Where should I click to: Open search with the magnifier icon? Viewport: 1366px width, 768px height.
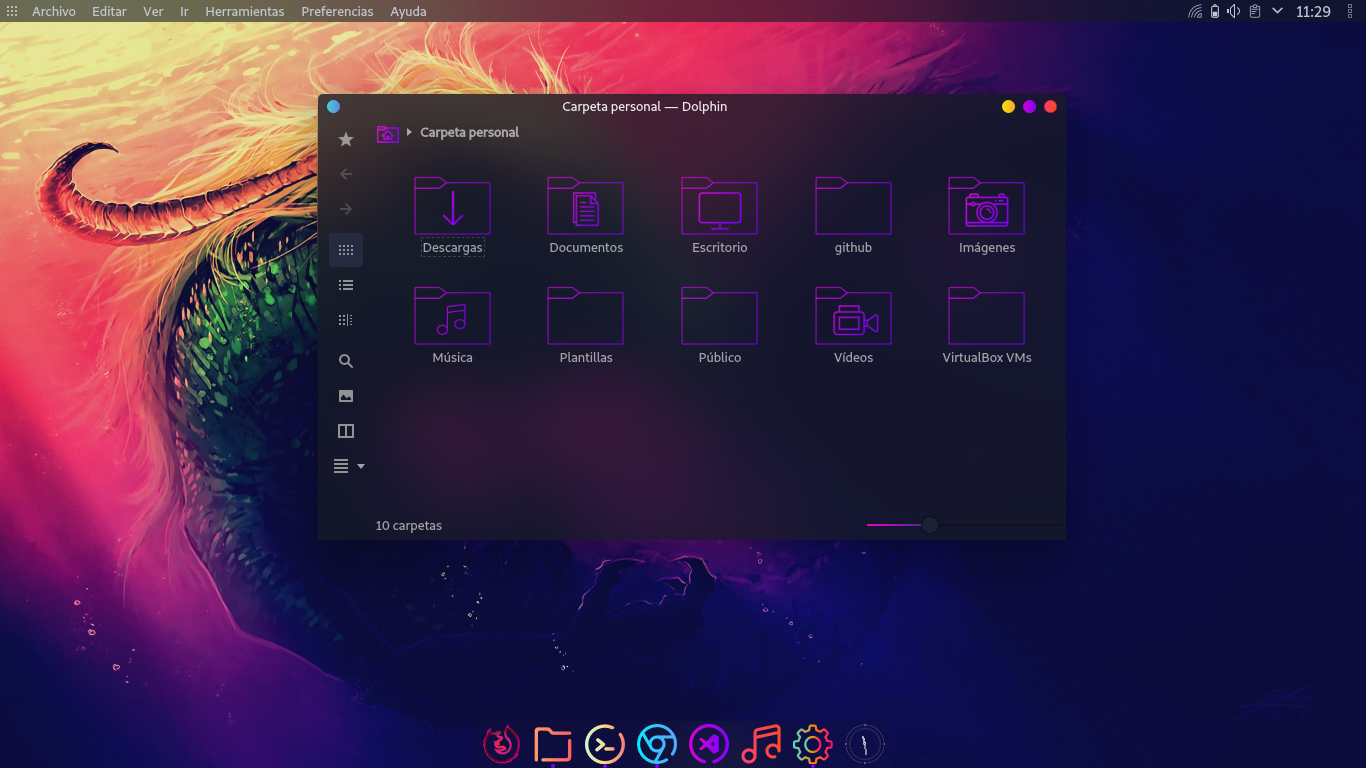(346, 361)
